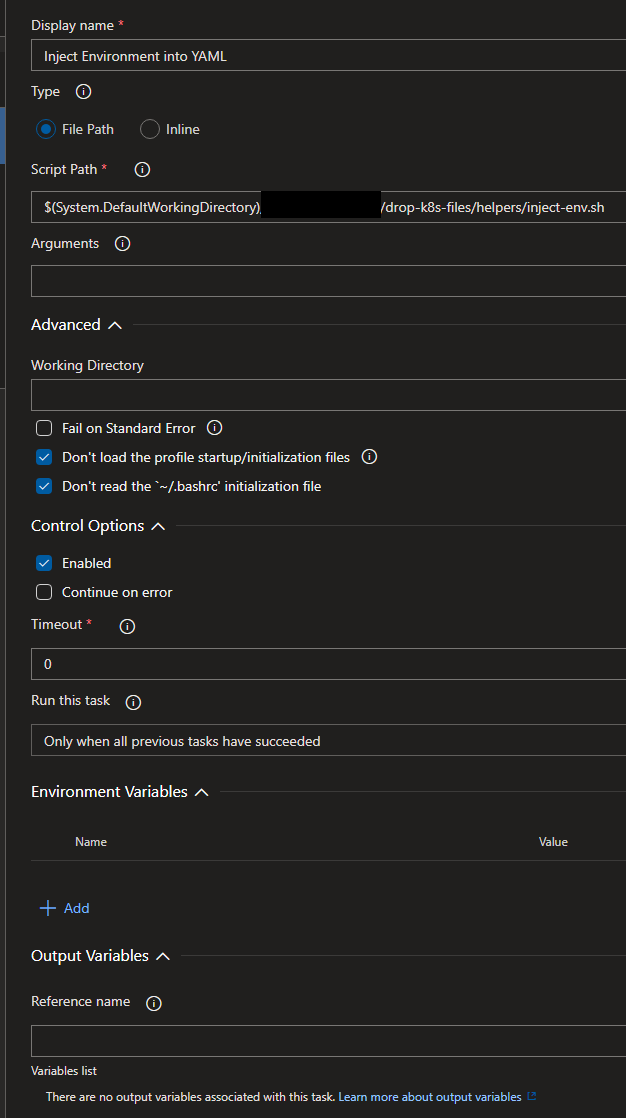Edit the Timeout value field
Screen dimensions: 626x1118
coord(329,664)
